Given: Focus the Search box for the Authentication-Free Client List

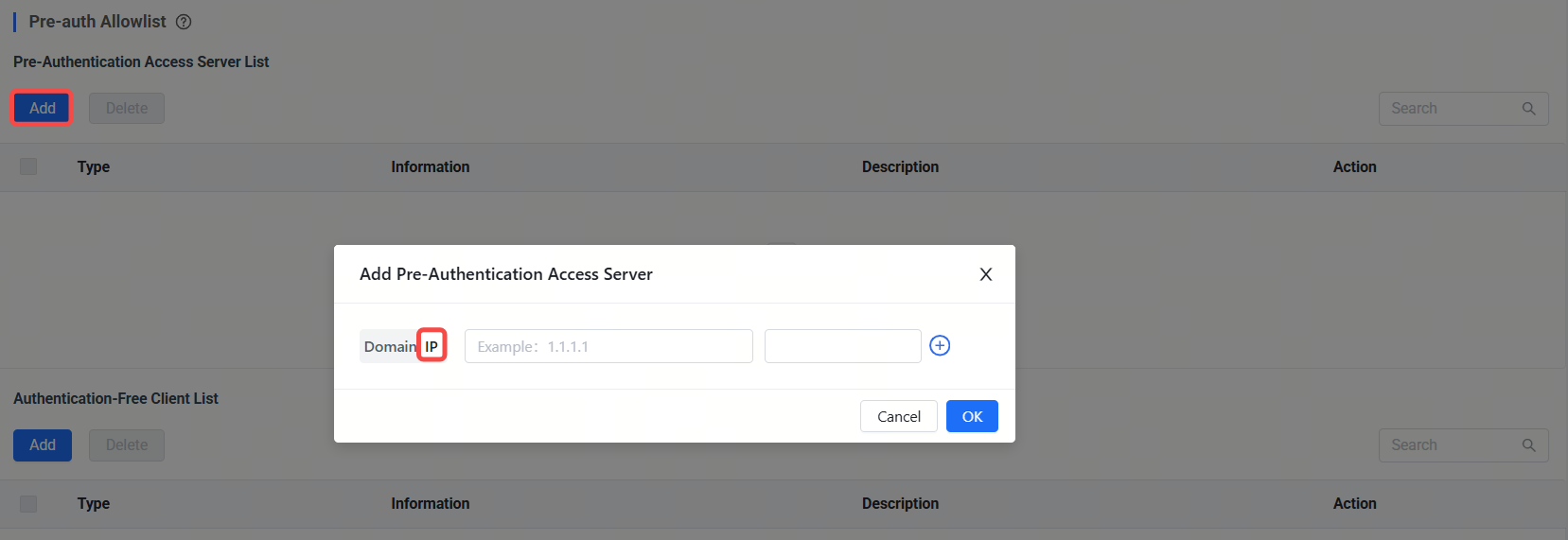Looking at the screenshot, I should [x=1448, y=445].
